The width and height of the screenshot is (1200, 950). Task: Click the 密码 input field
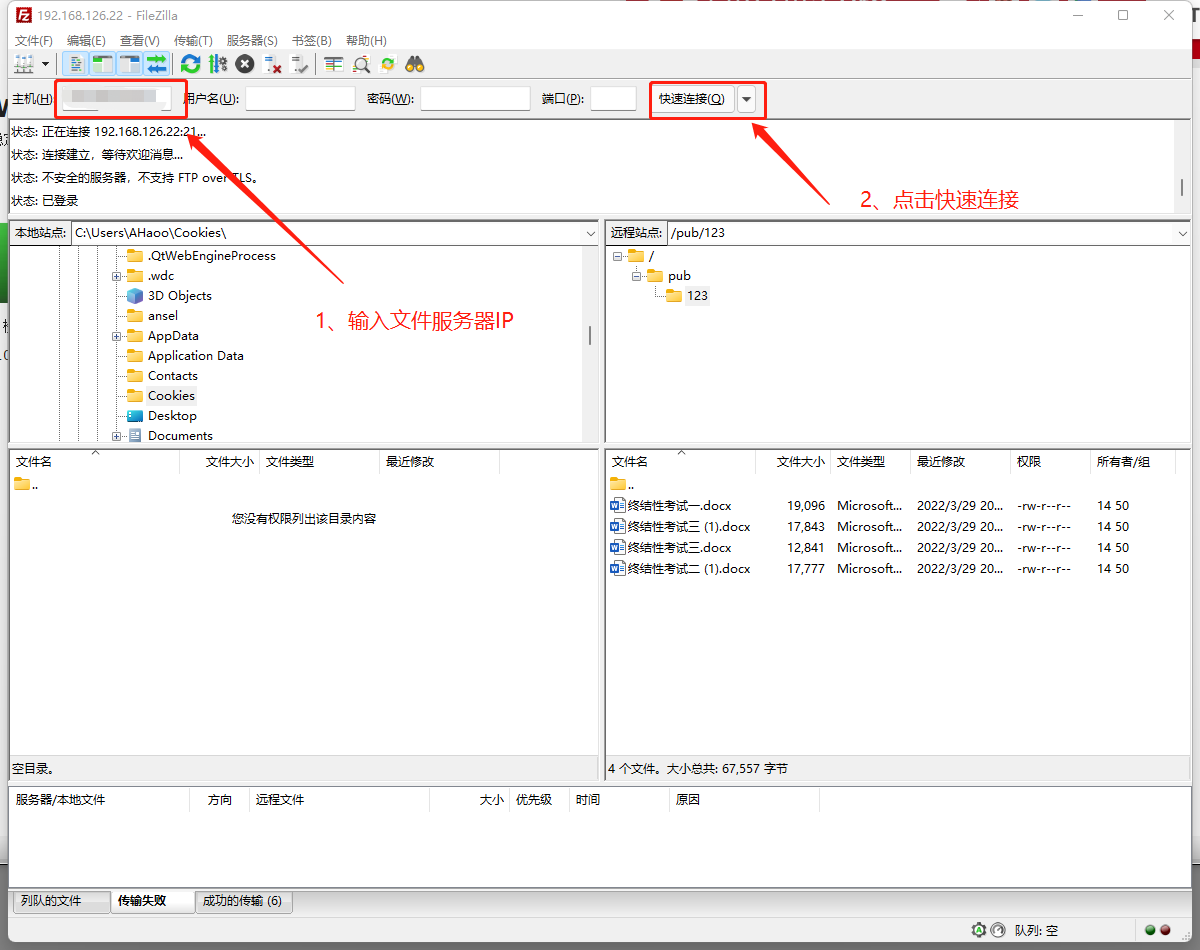pyautogui.click(x=475, y=98)
